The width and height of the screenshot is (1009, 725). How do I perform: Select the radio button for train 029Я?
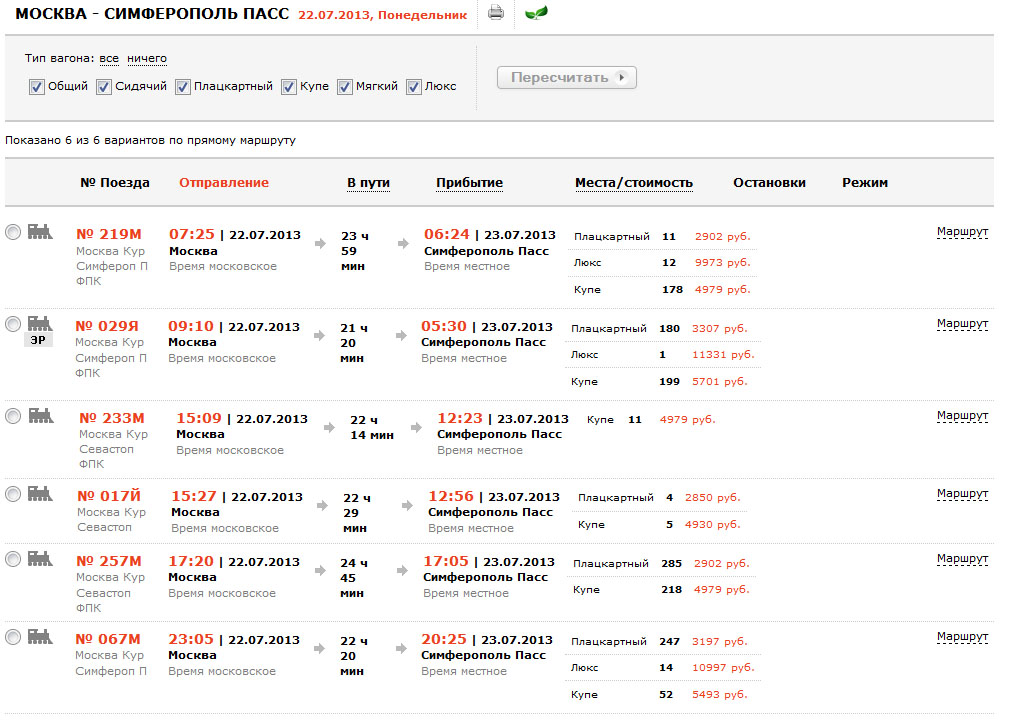(x=13, y=324)
